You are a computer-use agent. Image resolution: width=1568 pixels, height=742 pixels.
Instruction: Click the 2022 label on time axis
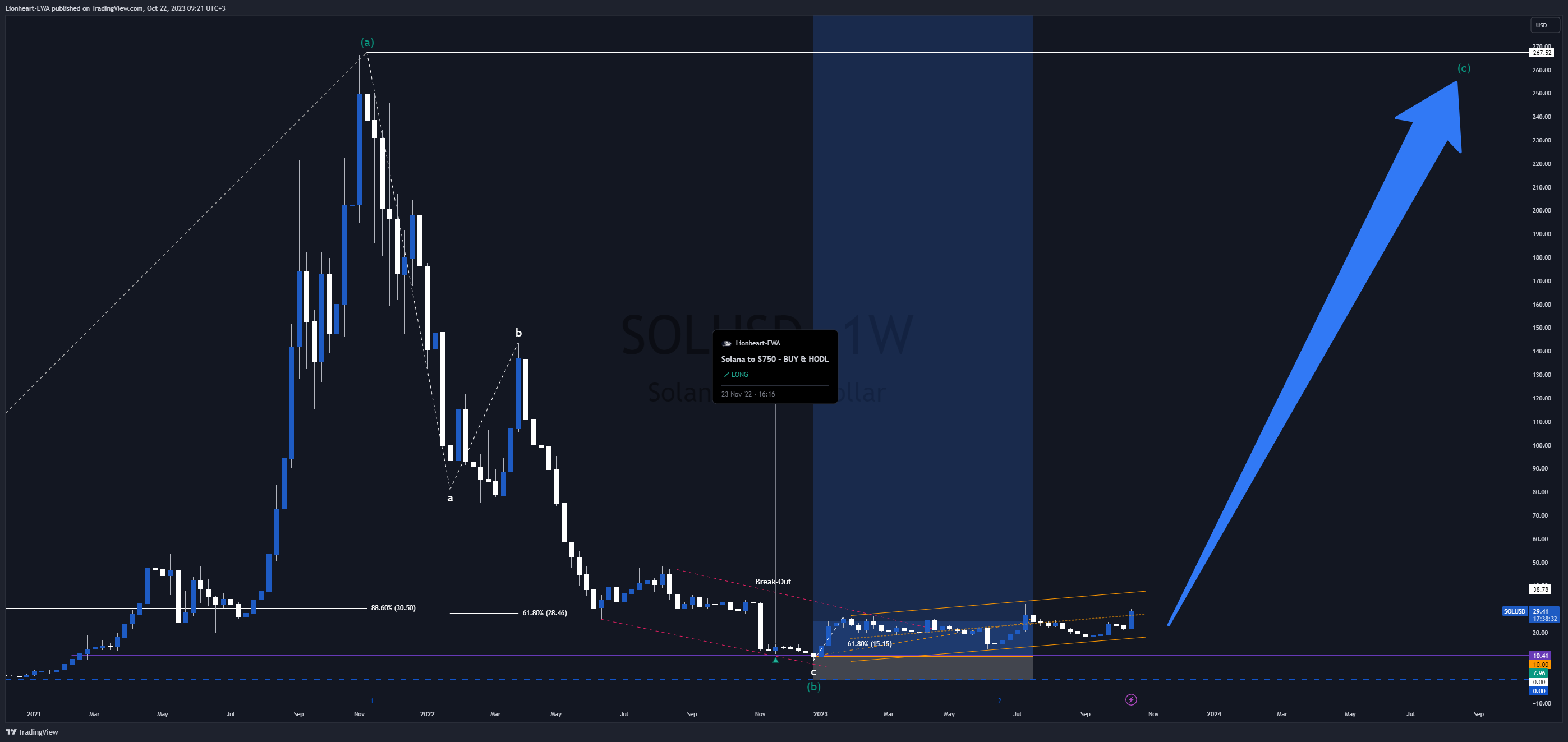click(x=427, y=714)
